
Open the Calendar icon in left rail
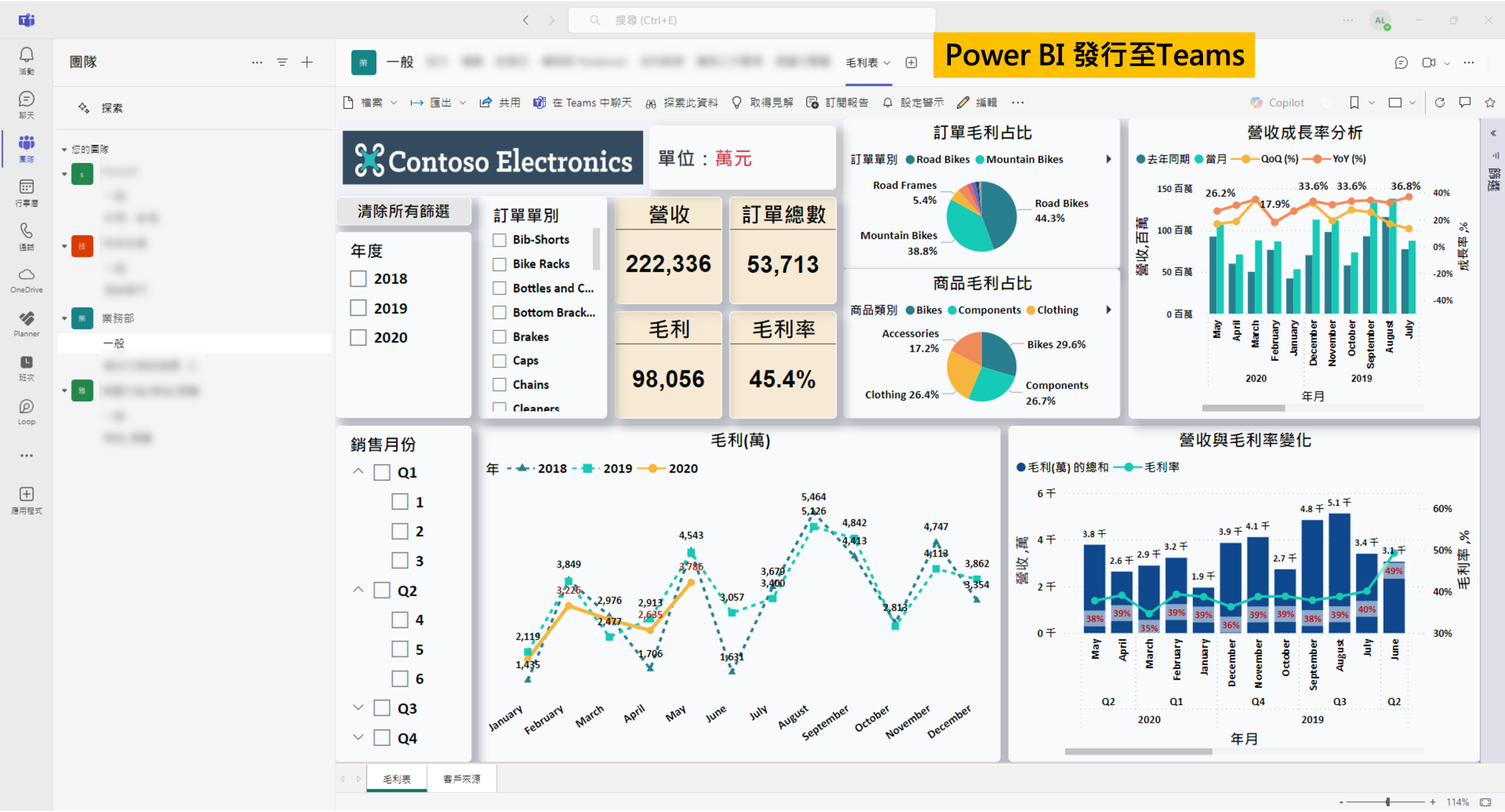coord(26,187)
